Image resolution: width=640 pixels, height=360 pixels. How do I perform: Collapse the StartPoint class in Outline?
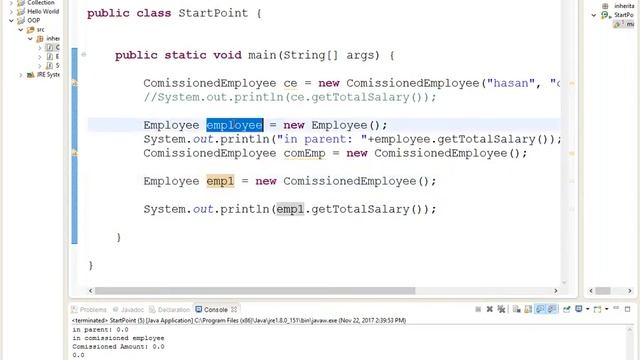point(594,15)
